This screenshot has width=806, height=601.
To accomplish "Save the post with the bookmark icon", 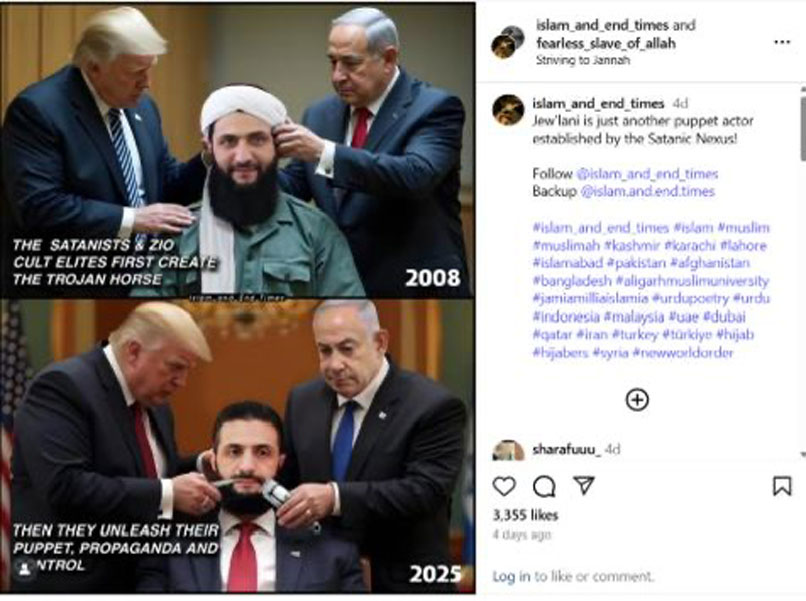I will point(782,486).
